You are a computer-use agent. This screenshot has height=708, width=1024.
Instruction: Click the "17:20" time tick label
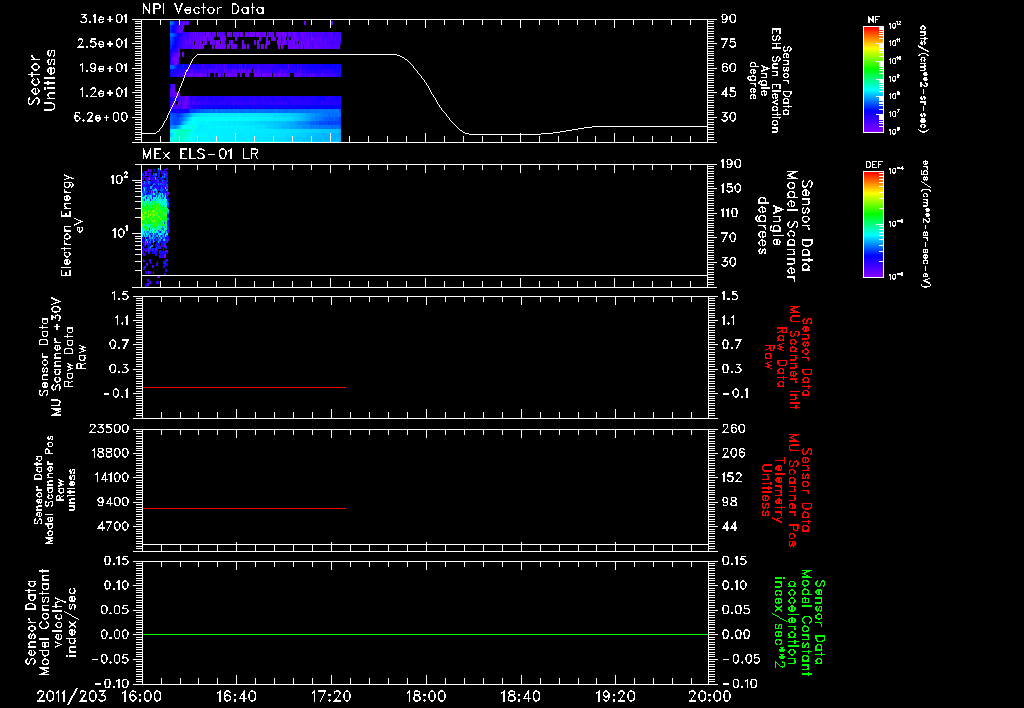coord(331,696)
